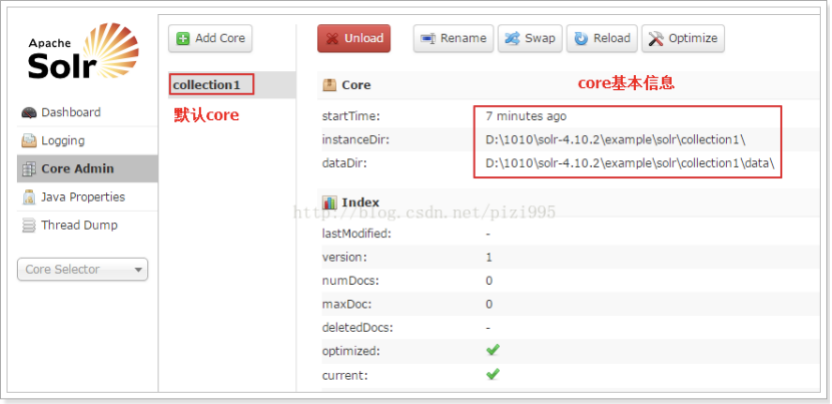Click the green checkmark beside optimized

tap(493, 350)
